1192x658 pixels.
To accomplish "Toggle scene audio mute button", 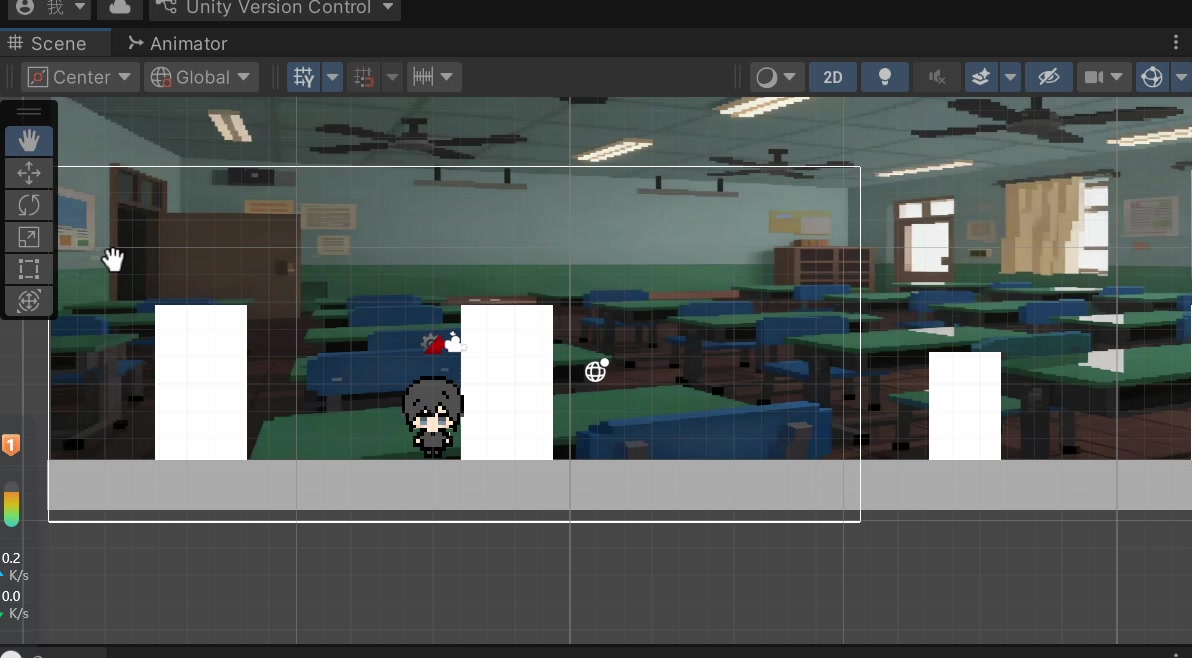I will (x=936, y=77).
